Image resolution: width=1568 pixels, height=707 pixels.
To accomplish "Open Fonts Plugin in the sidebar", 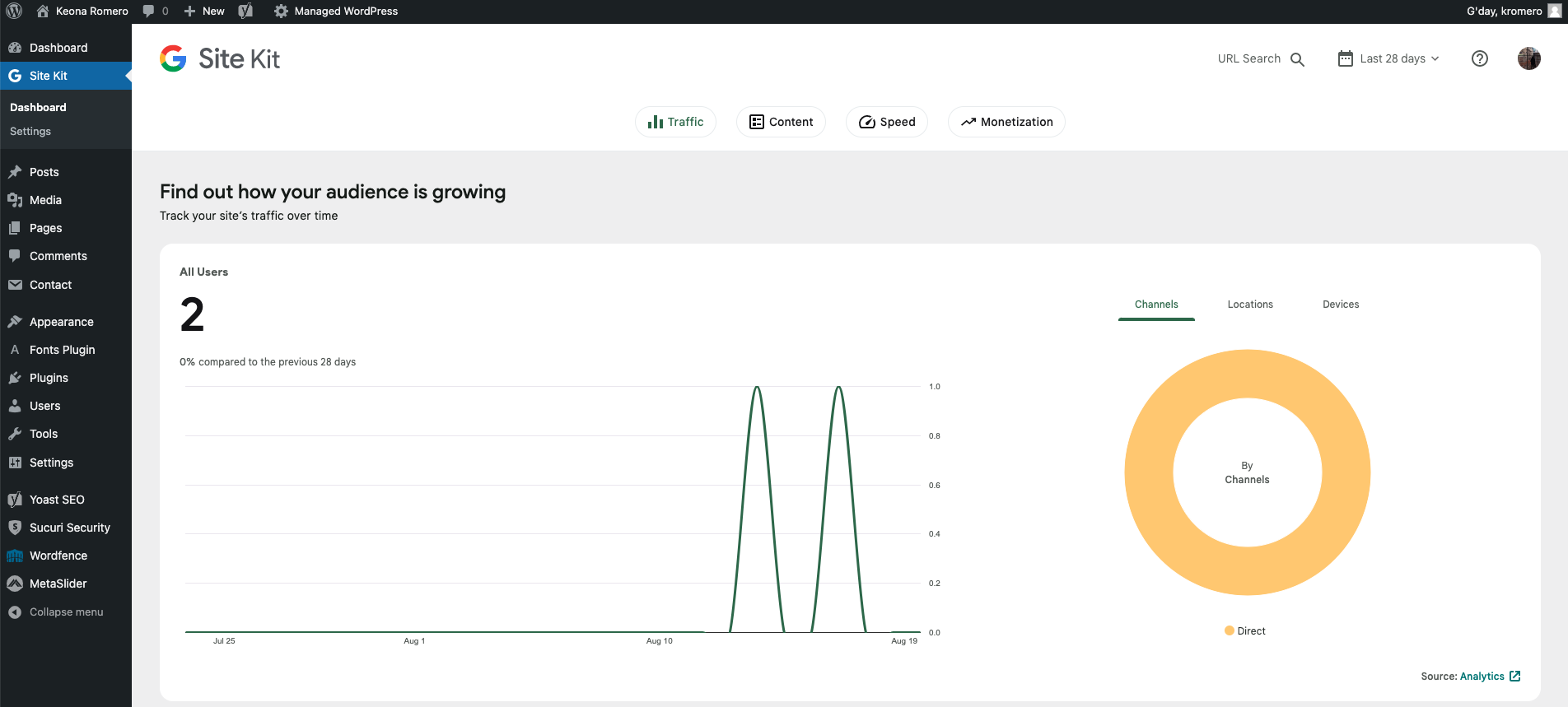I will click(66, 350).
